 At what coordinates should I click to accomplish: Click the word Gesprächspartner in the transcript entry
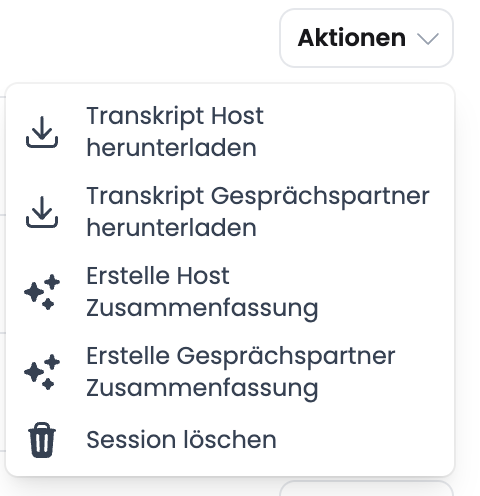320,197
